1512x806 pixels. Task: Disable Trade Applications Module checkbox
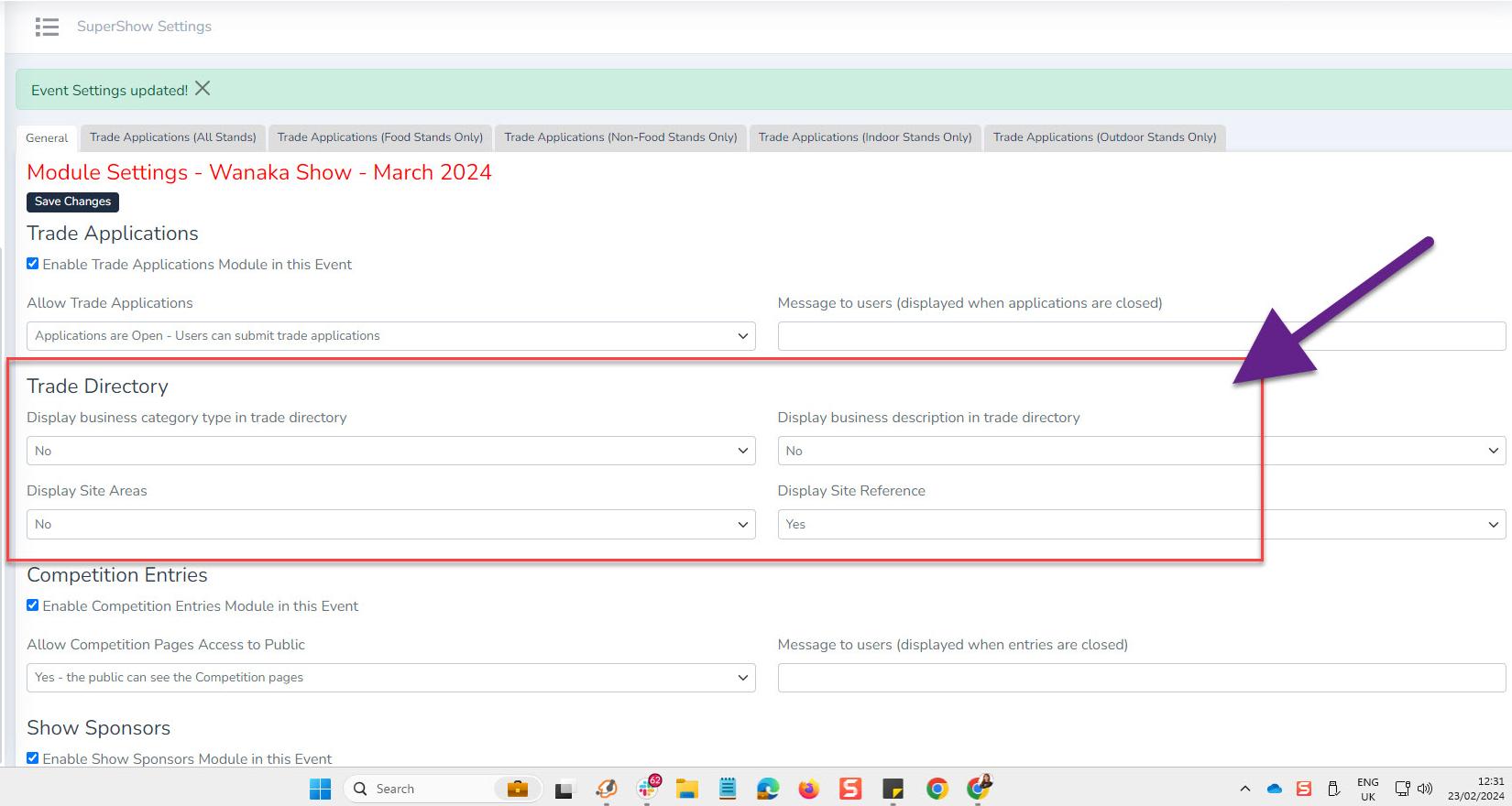coord(33,264)
